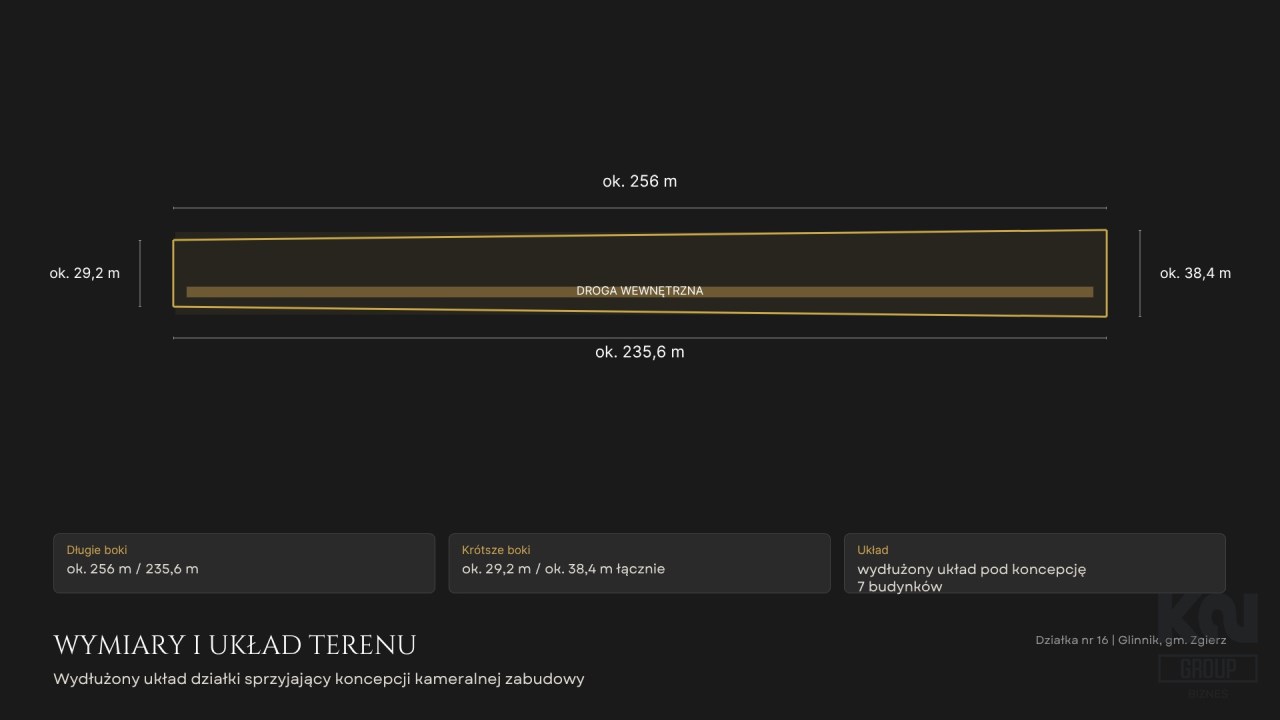Click the K&J GROUP logo watermark
This screenshot has width=1280, height=720.
point(1208,646)
